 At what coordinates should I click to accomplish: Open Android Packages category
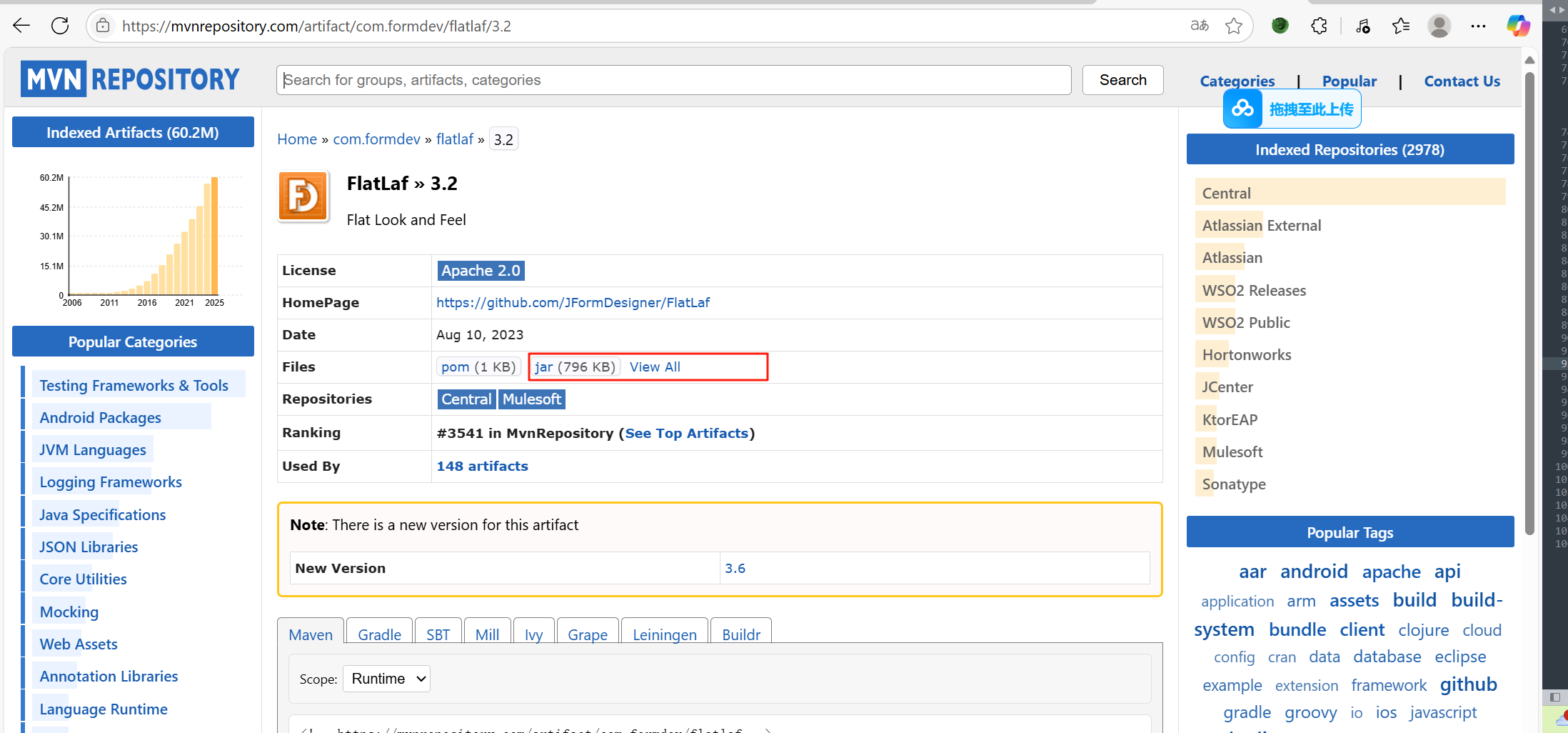point(100,418)
